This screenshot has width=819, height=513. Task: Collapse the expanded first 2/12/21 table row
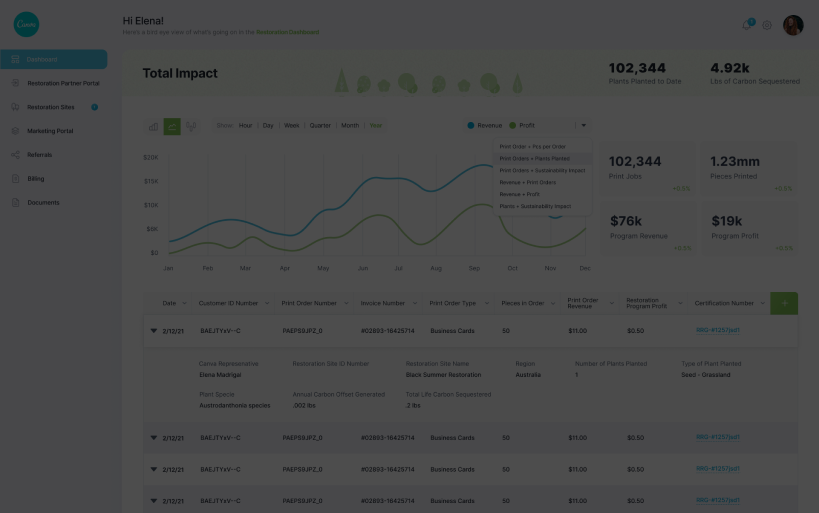pos(154,330)
